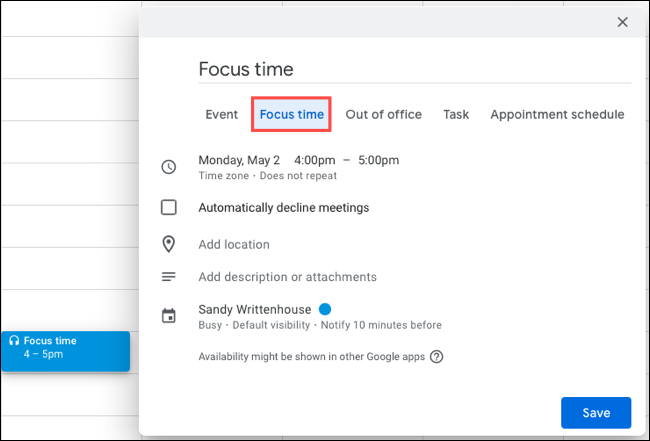Click the calendar icon beside Sandy Writtenhouse
The width and height of the screenshot is (650, 441).
(169, 316)
